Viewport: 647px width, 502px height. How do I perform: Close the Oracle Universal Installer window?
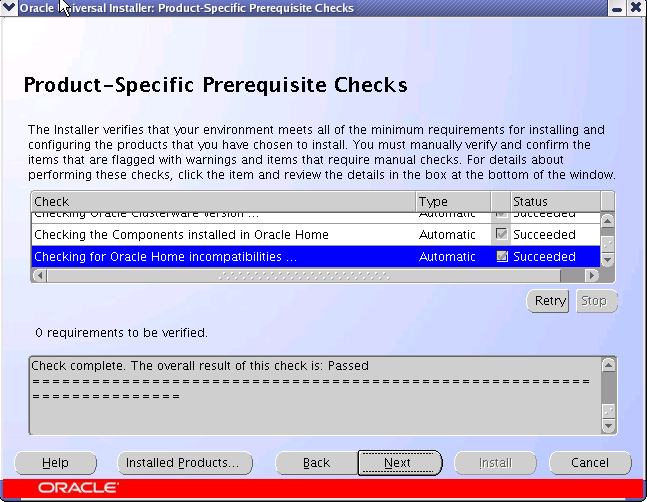636,8
